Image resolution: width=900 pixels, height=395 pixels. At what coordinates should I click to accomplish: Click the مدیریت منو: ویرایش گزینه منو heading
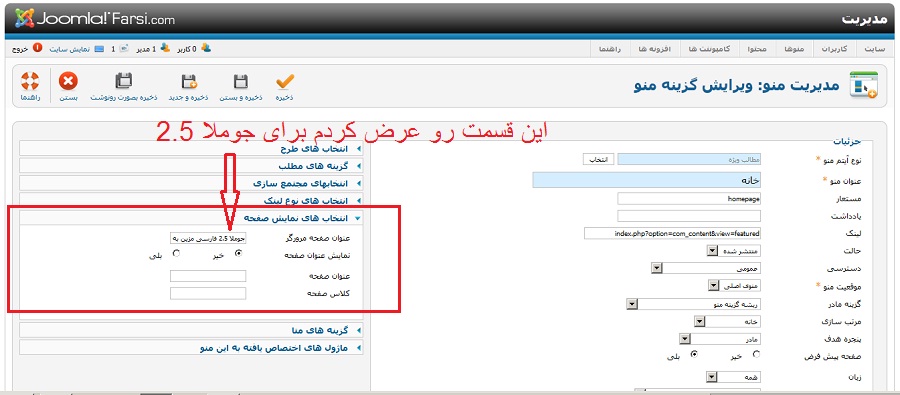coord(736,86)
